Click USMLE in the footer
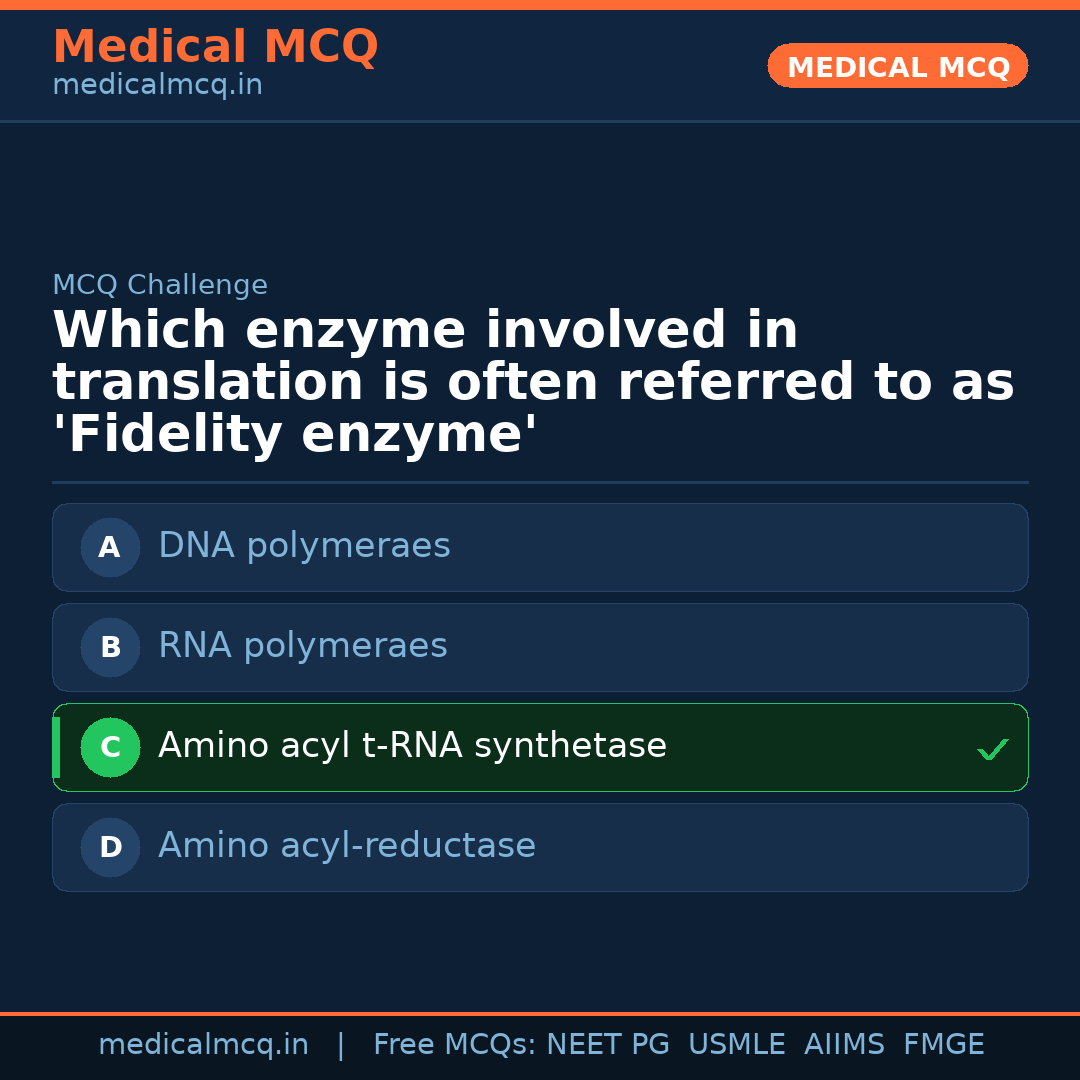 click(x=736, y=1045)
